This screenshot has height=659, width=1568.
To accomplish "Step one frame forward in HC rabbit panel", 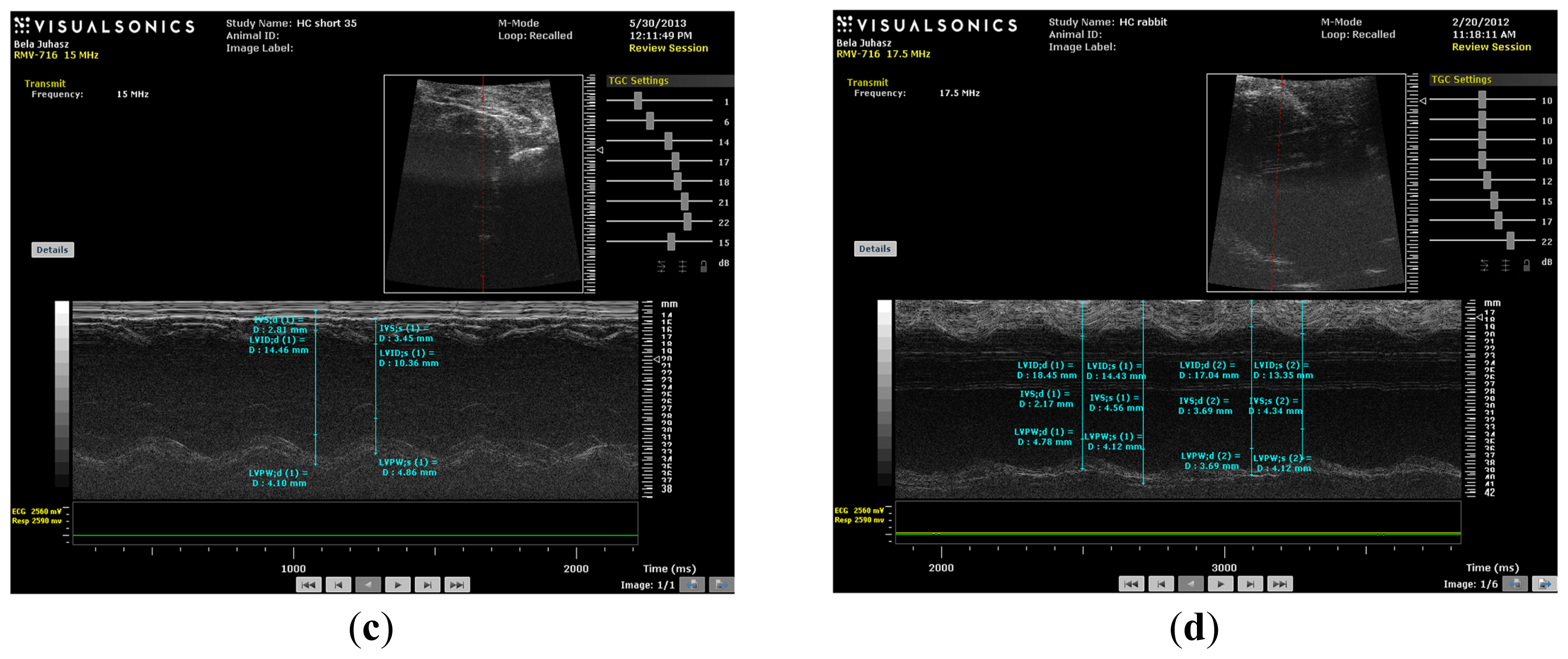I will (1249, 584).
